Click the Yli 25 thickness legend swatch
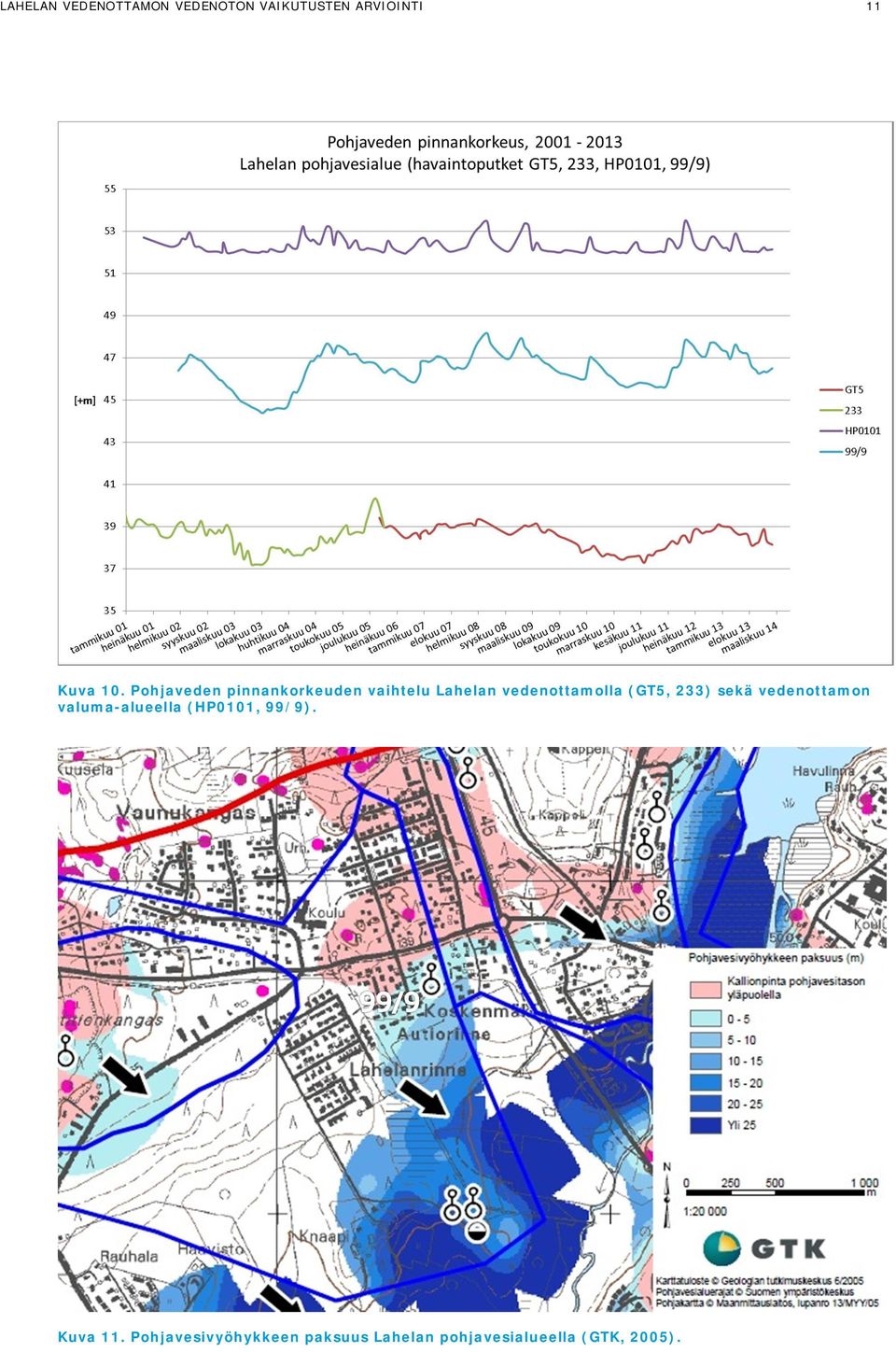This screenshot has height=1352, width=896. pyautogui.click(x=705, y=1125)
